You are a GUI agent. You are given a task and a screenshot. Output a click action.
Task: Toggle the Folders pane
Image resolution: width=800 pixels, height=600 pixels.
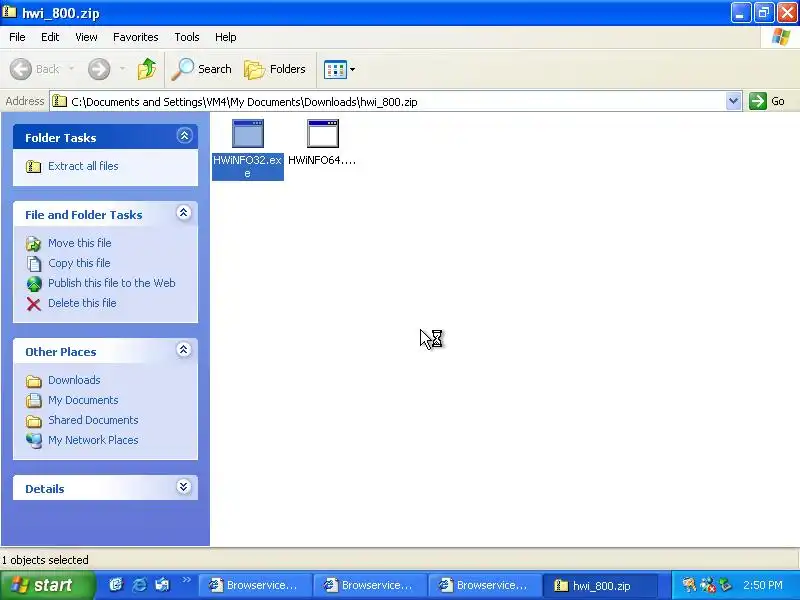[275, 69]
